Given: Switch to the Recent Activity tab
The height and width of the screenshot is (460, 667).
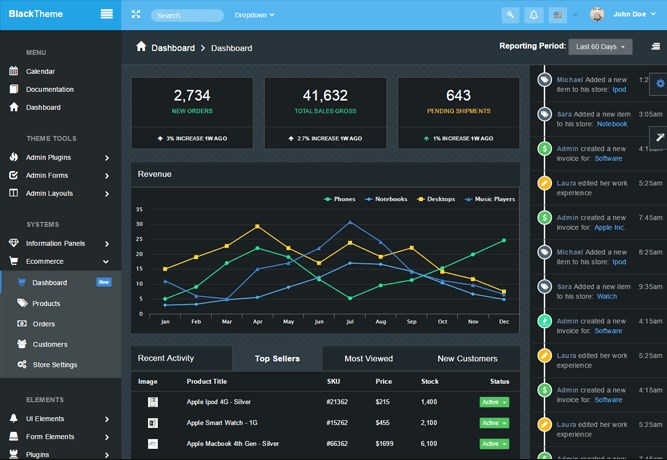Looking at the screenshot, I should (x=166, y=358).
